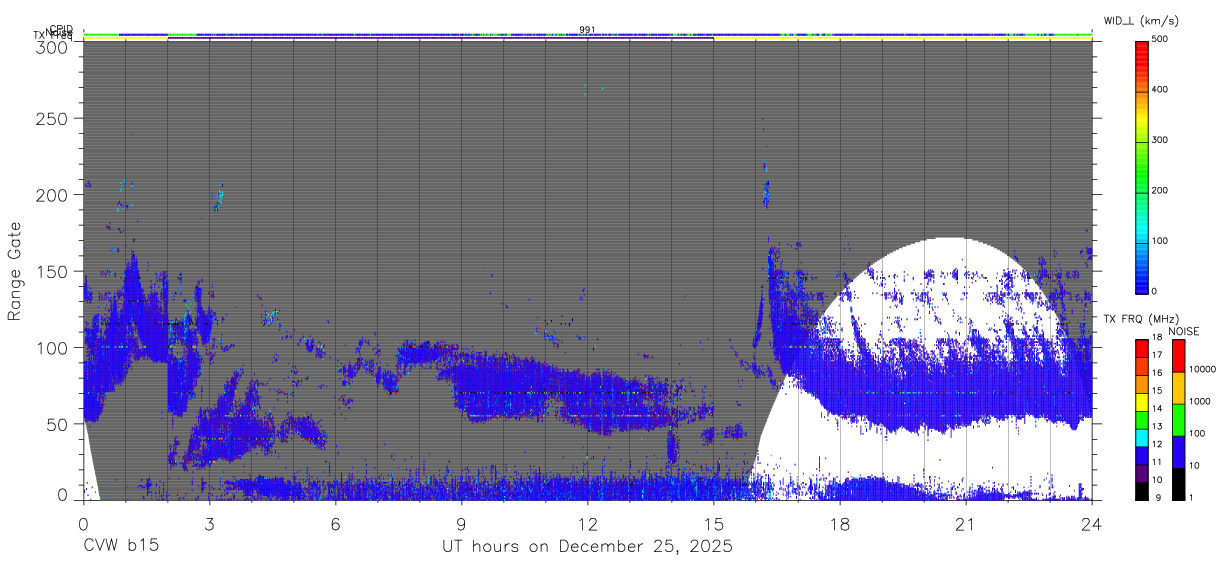Click the '1000' label on the NOISE scale

[1199, 402]
